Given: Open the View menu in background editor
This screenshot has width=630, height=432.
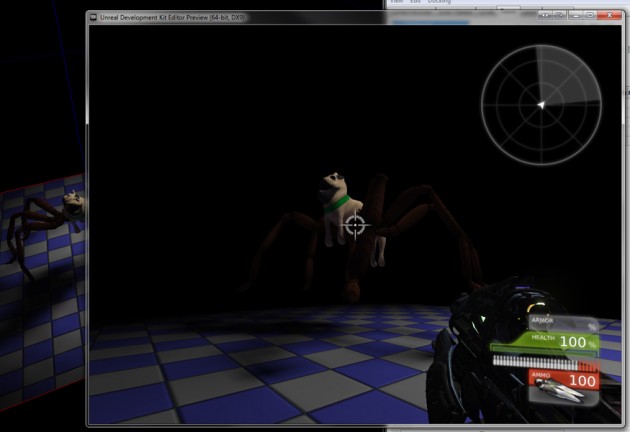Looking at the screenshot, I should click(x=397, y=3).
